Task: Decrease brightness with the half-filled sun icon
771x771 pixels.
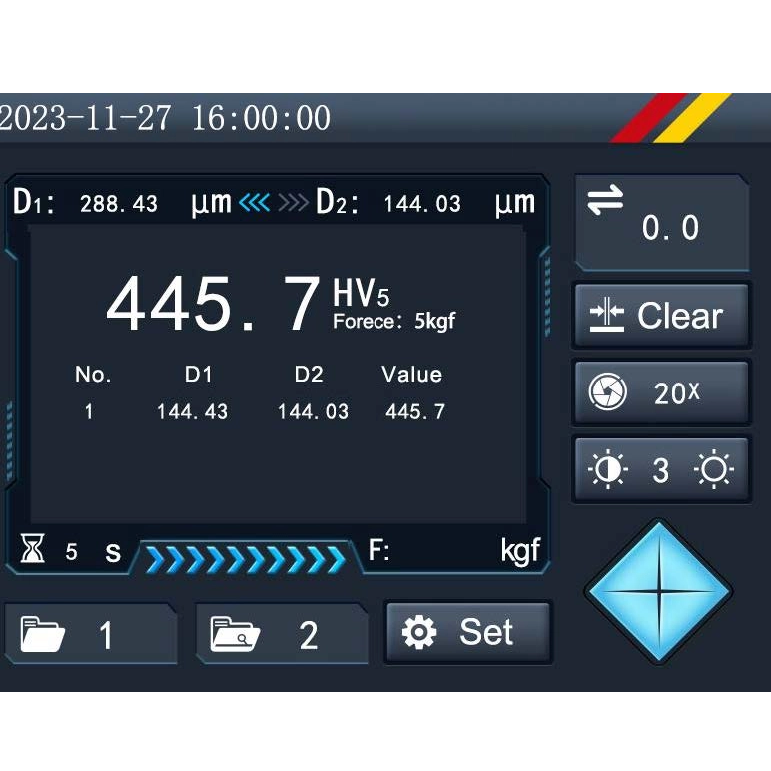Action: click(x=607, y=470)
